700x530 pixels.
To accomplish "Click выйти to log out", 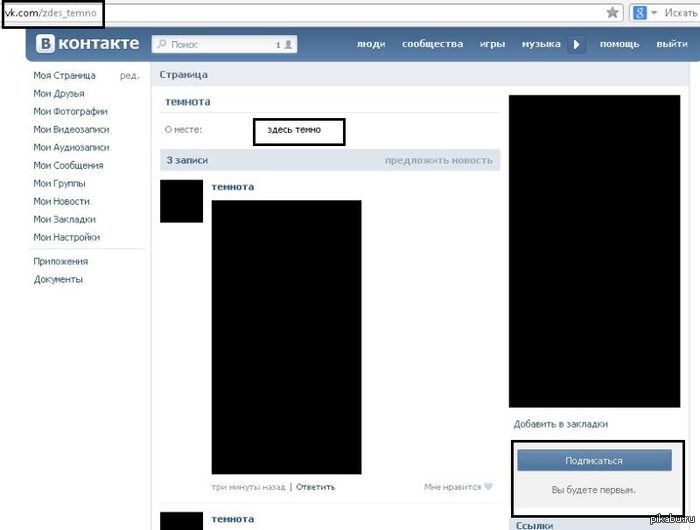I will click(x=671, y=45).
